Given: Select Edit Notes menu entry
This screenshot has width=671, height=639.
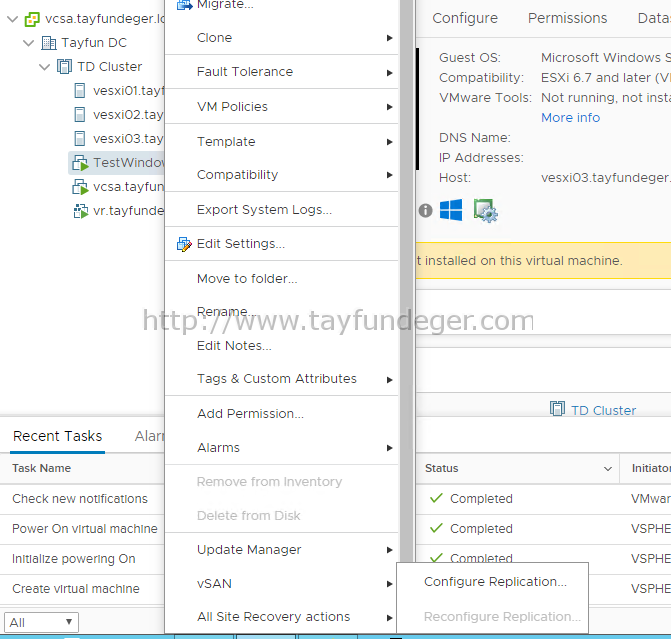Looking at the screenshot, I should (x=281, y=345).
